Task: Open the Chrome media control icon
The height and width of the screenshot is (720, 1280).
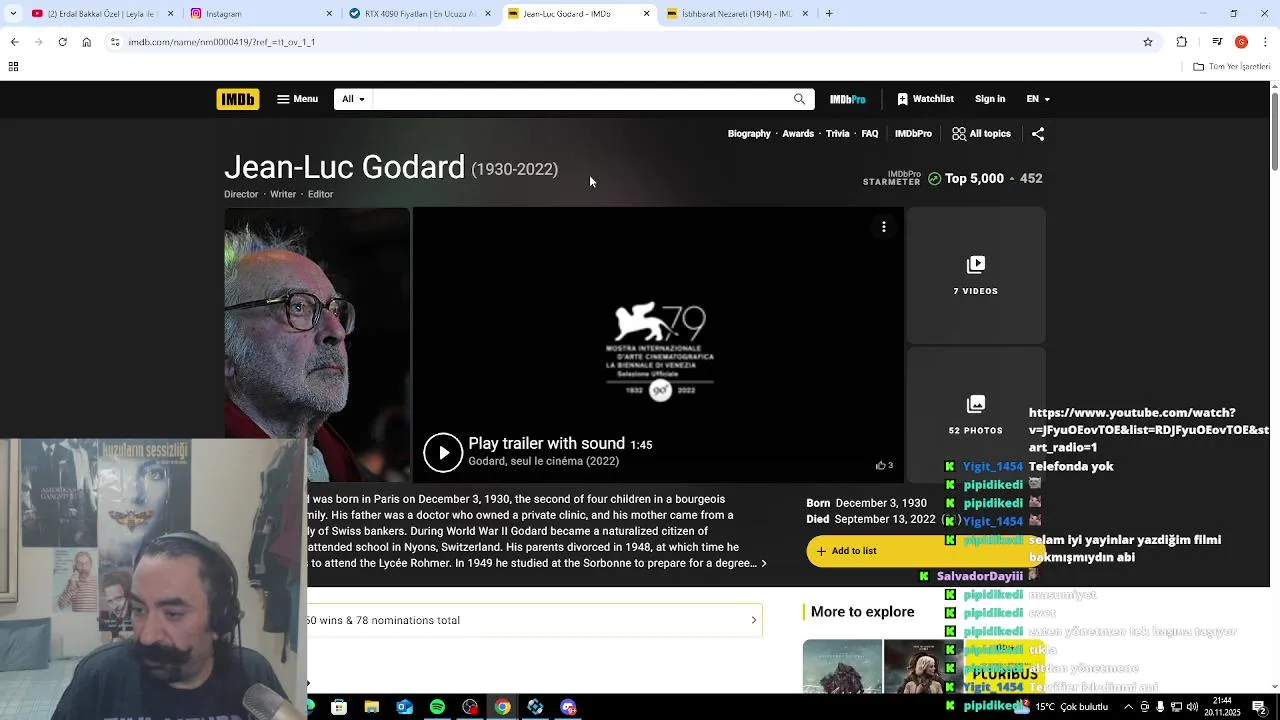Action: click(1217, 42)
